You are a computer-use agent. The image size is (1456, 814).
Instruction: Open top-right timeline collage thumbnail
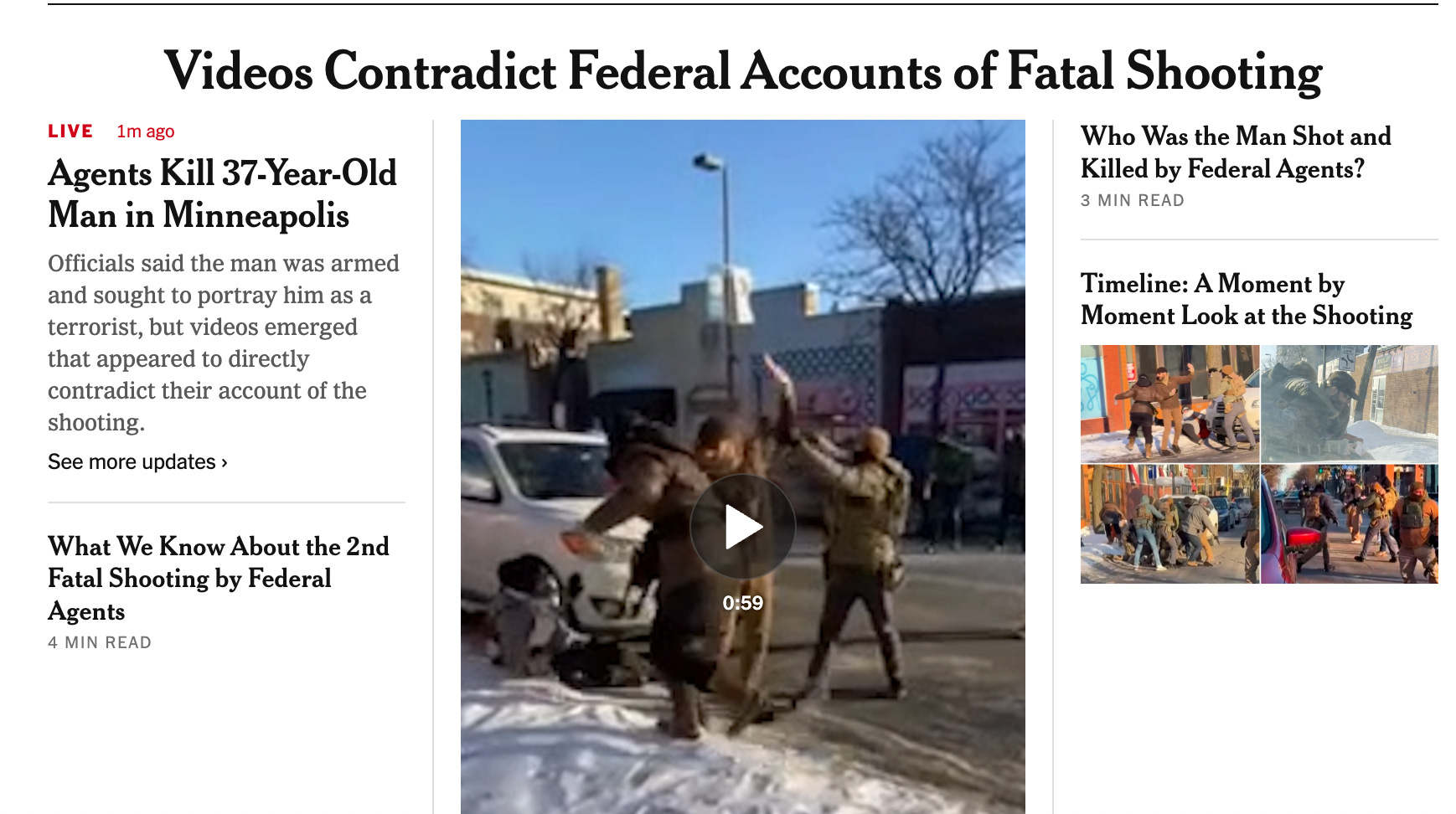click(x=1350, y=404)
